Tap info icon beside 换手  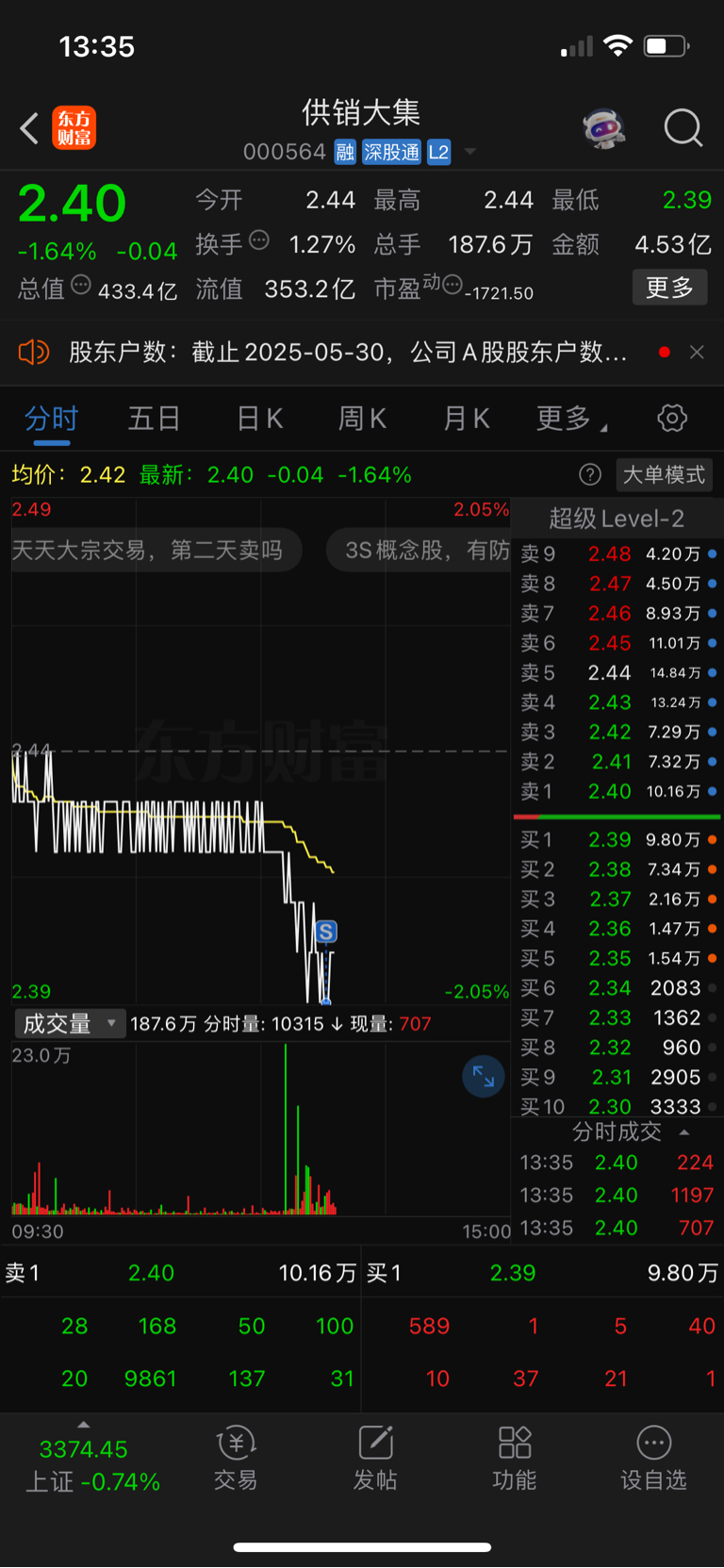[259, 240]
